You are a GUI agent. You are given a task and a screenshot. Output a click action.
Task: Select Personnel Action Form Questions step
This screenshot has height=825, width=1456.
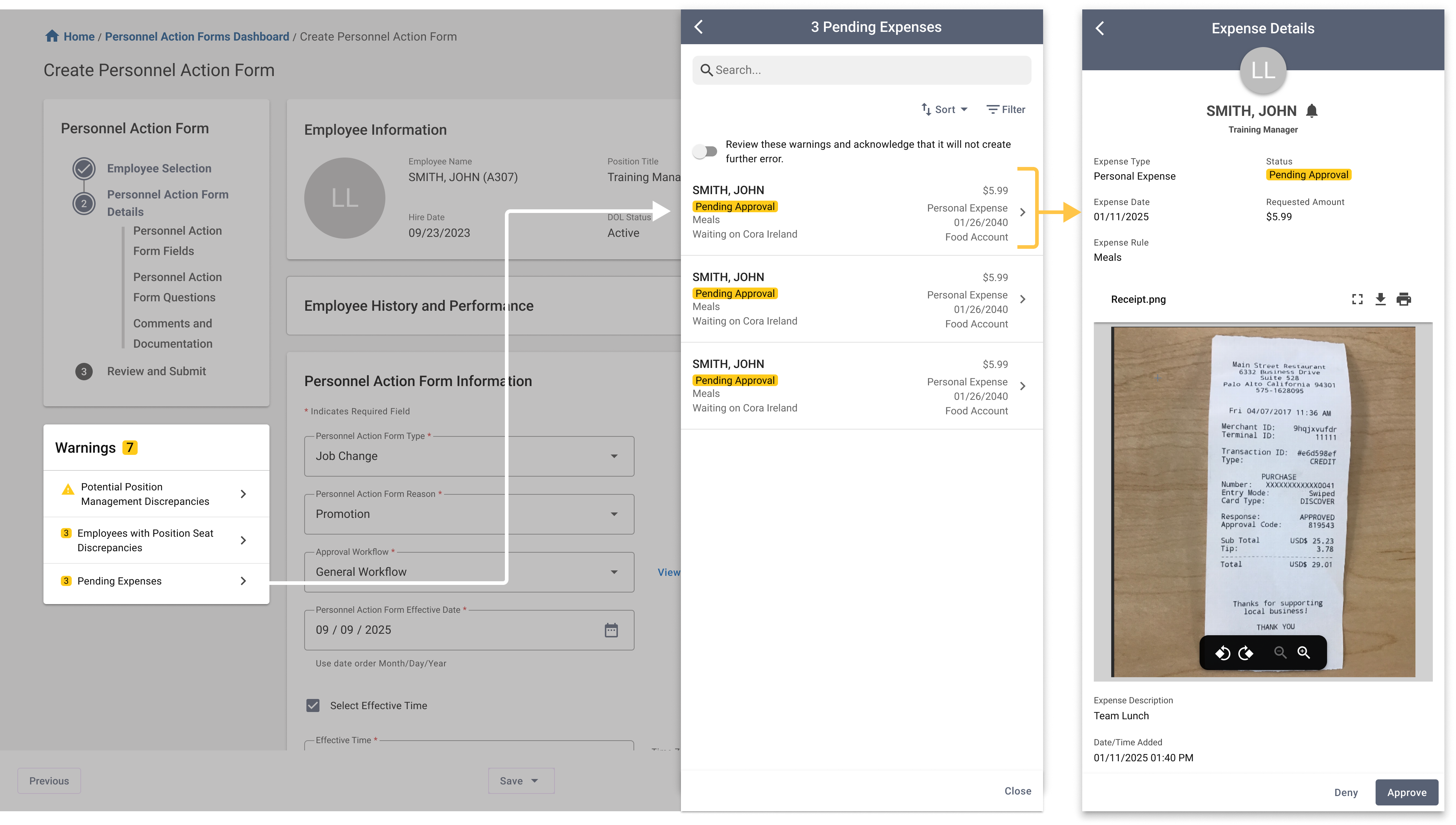coord(177,287)
